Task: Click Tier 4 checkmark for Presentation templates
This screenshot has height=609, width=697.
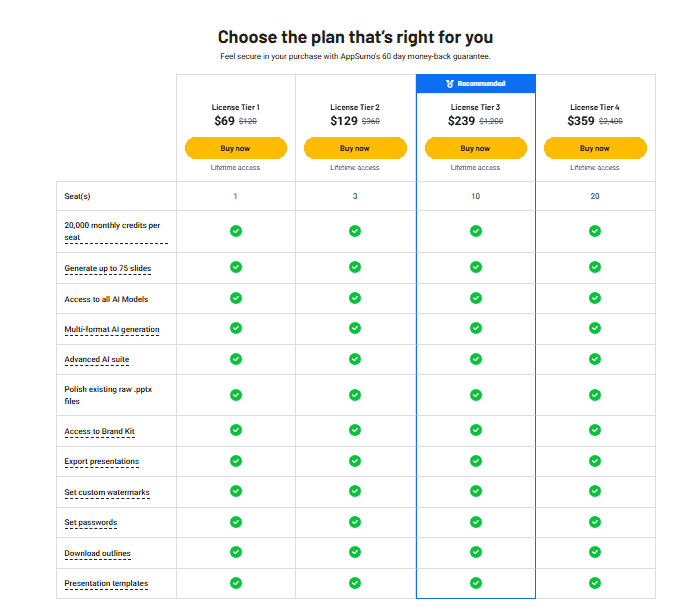Action: point(595,583)
